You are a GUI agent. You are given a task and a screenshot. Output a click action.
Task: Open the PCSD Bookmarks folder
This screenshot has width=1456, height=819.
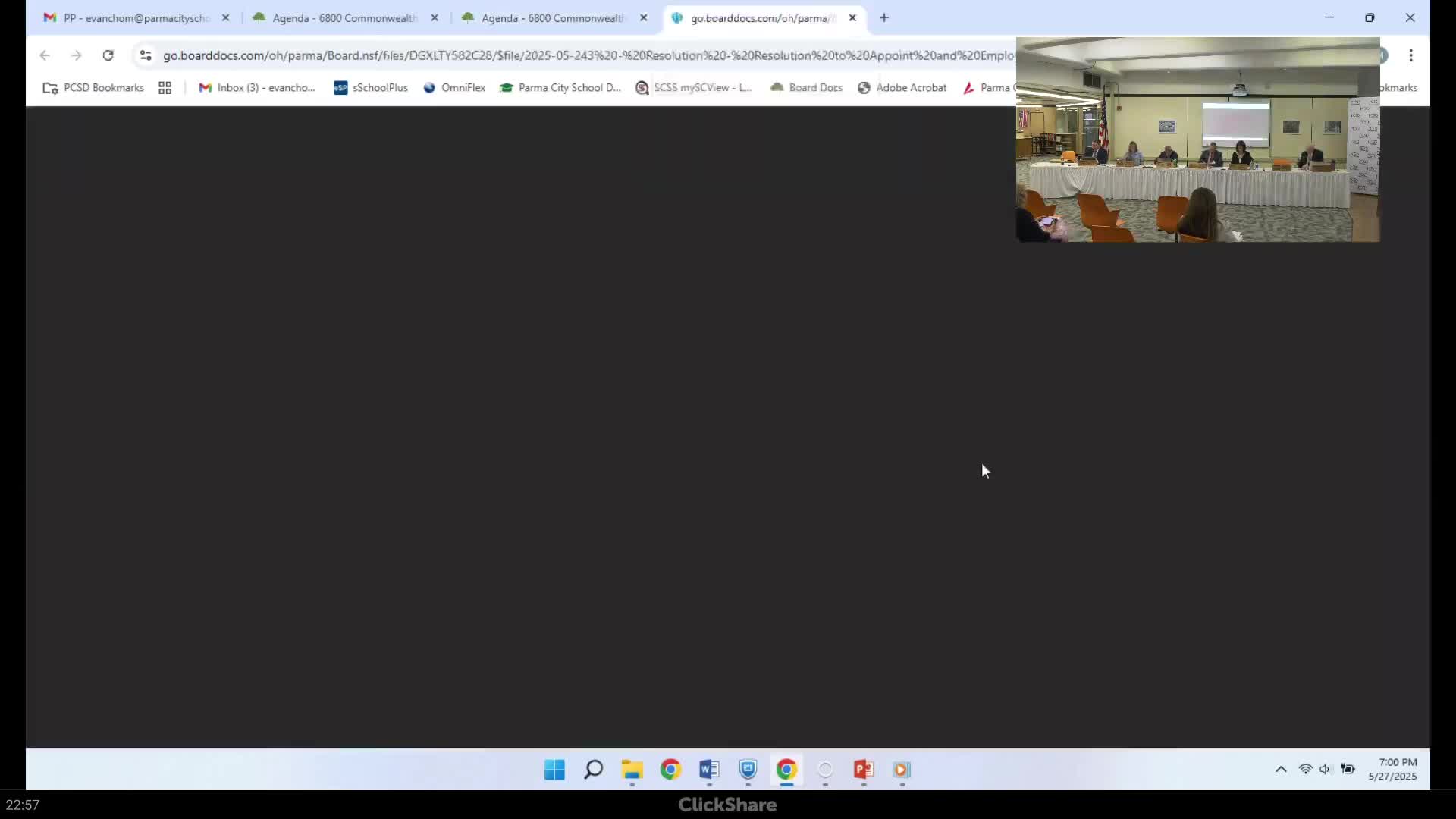point(94,88)
